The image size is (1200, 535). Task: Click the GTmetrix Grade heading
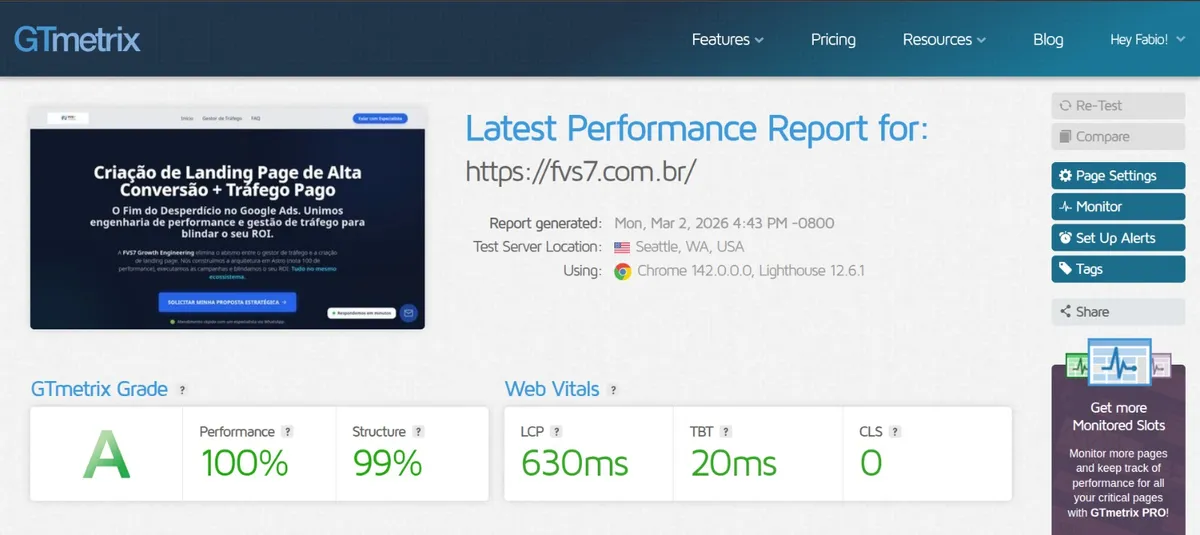99,389
